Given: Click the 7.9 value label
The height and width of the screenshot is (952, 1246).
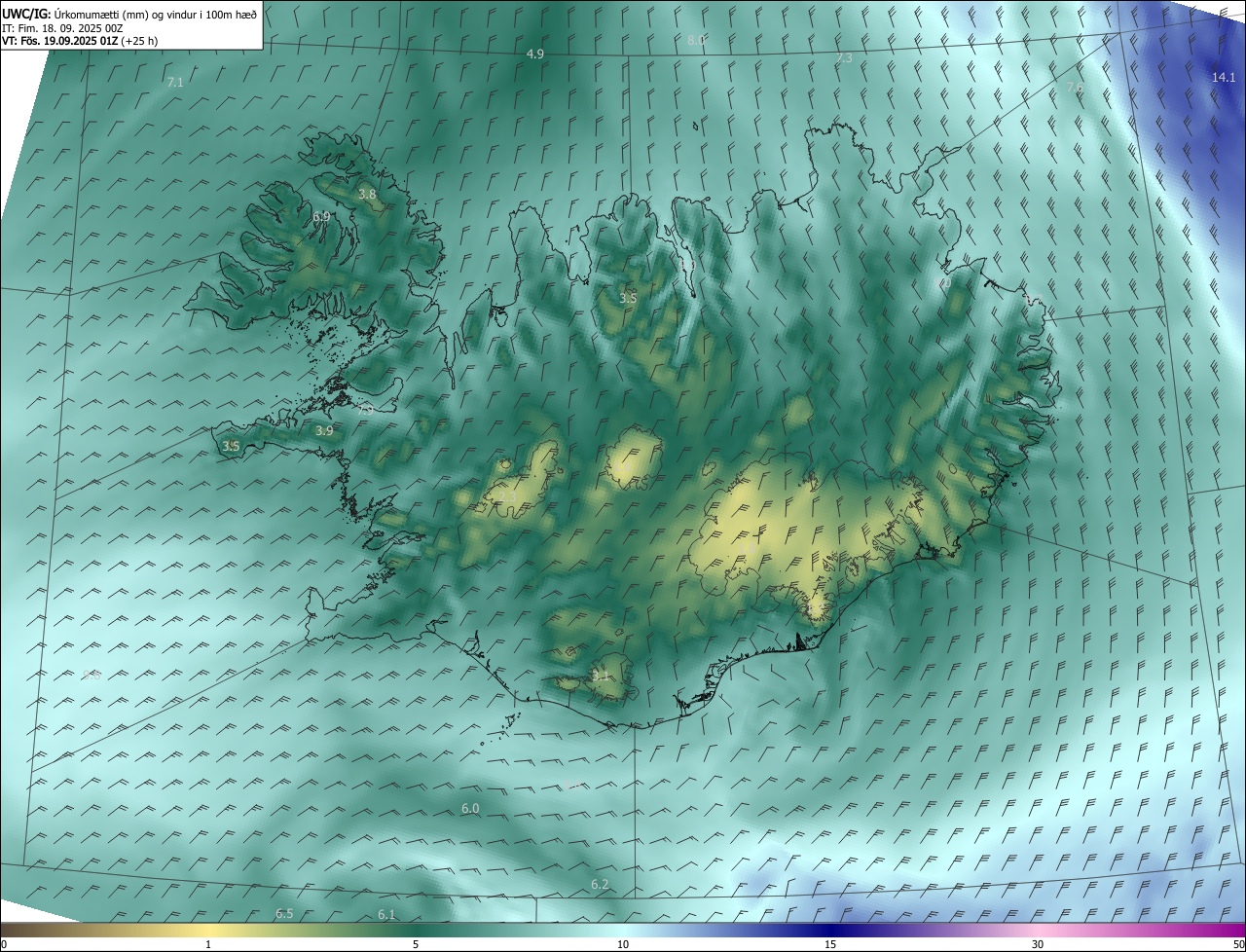Looking at the screenshot, I should point(365,411).
